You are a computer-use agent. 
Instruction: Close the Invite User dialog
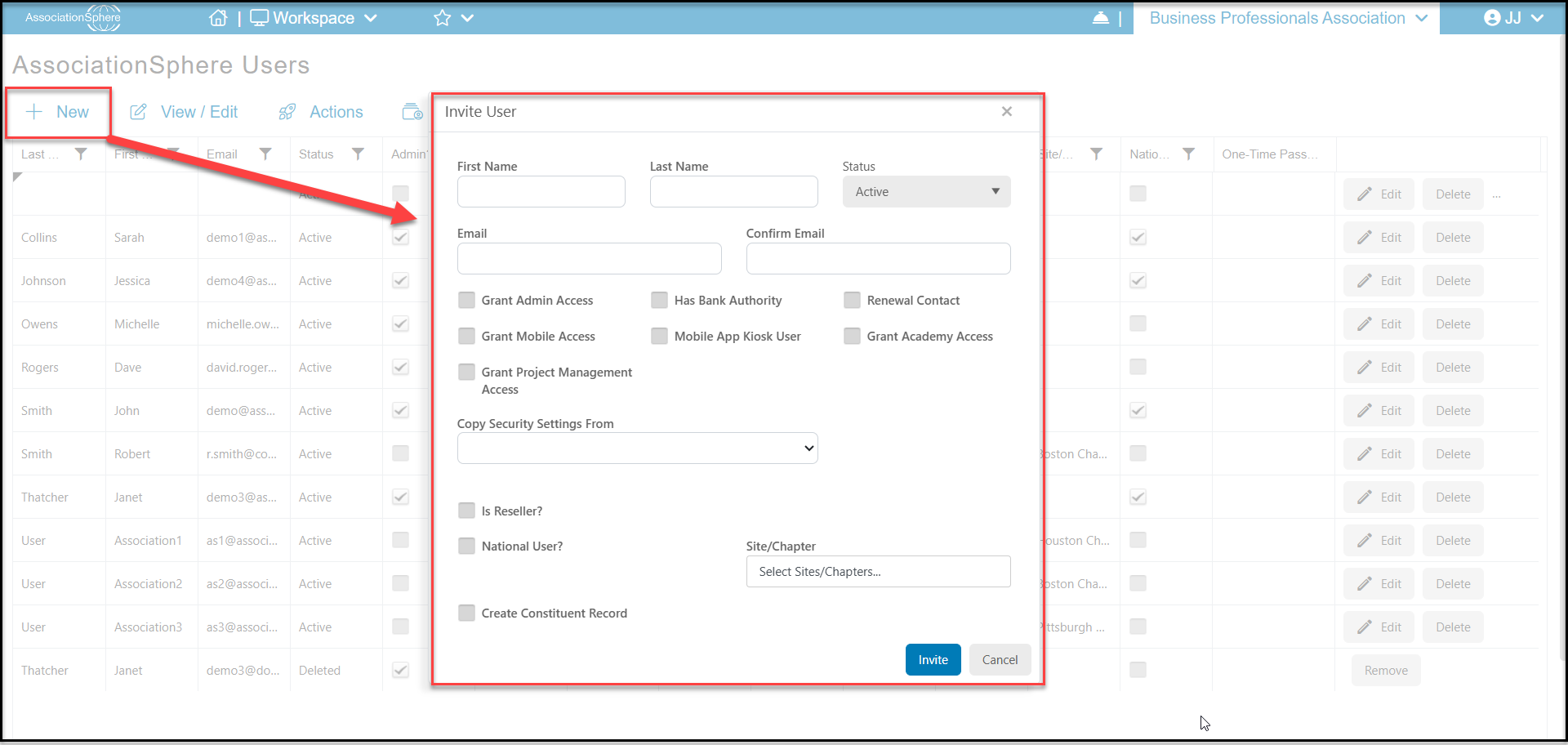1007,111
